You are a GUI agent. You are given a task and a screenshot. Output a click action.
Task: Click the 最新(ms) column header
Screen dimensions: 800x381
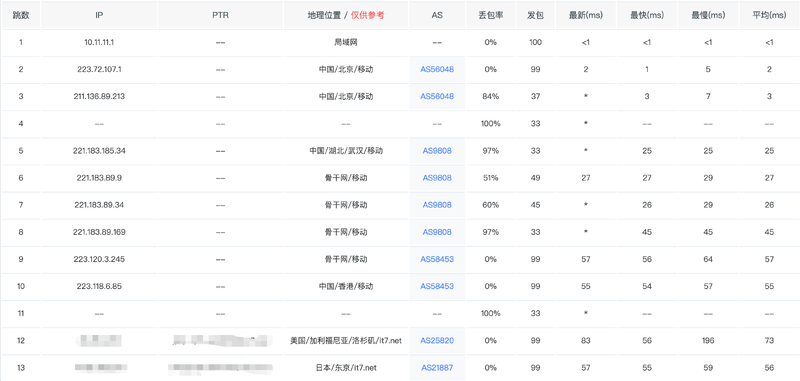(586, 15)
